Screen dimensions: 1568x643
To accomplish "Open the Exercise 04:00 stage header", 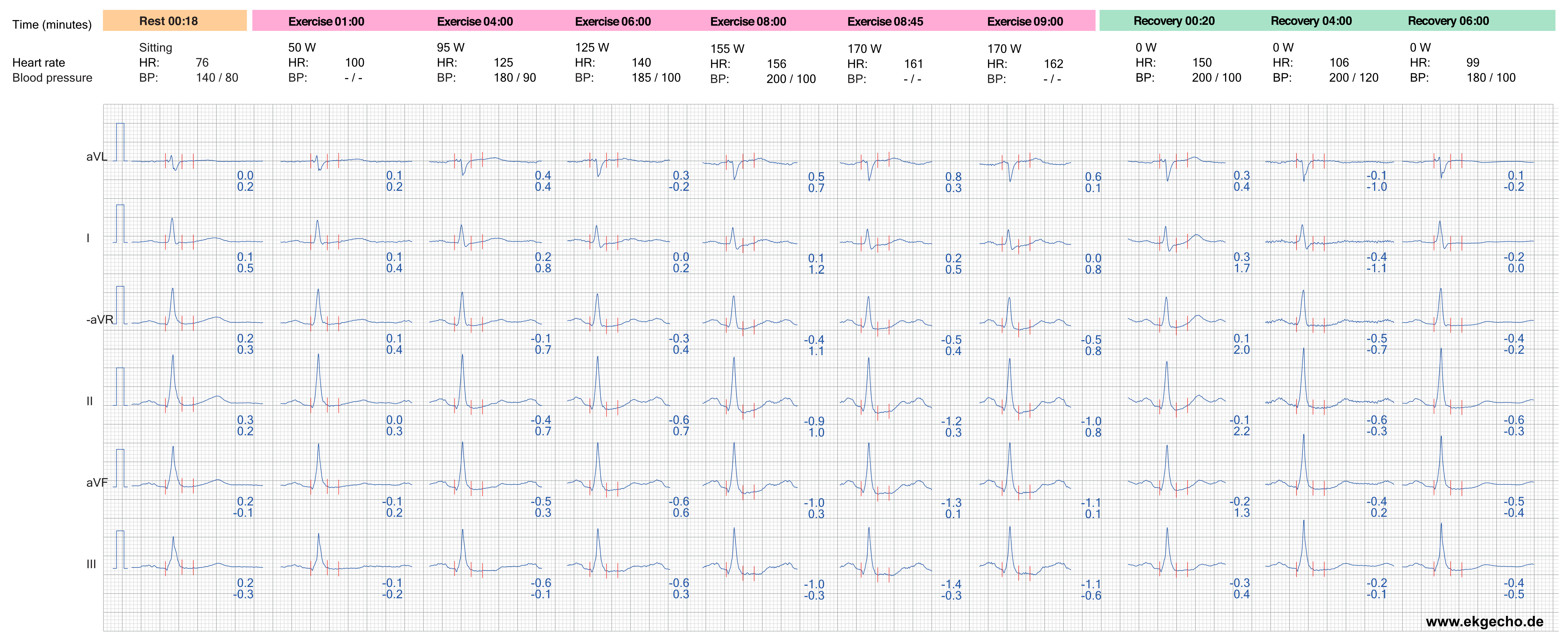I will [x=475, y=21].
